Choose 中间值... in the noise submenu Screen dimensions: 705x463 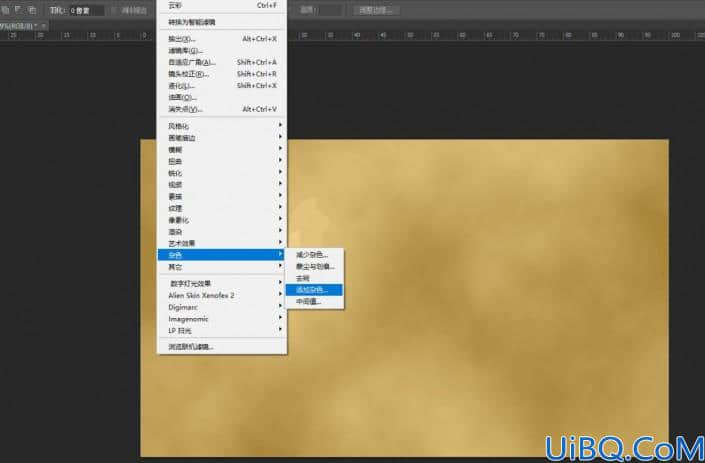[x=314, y=302]
